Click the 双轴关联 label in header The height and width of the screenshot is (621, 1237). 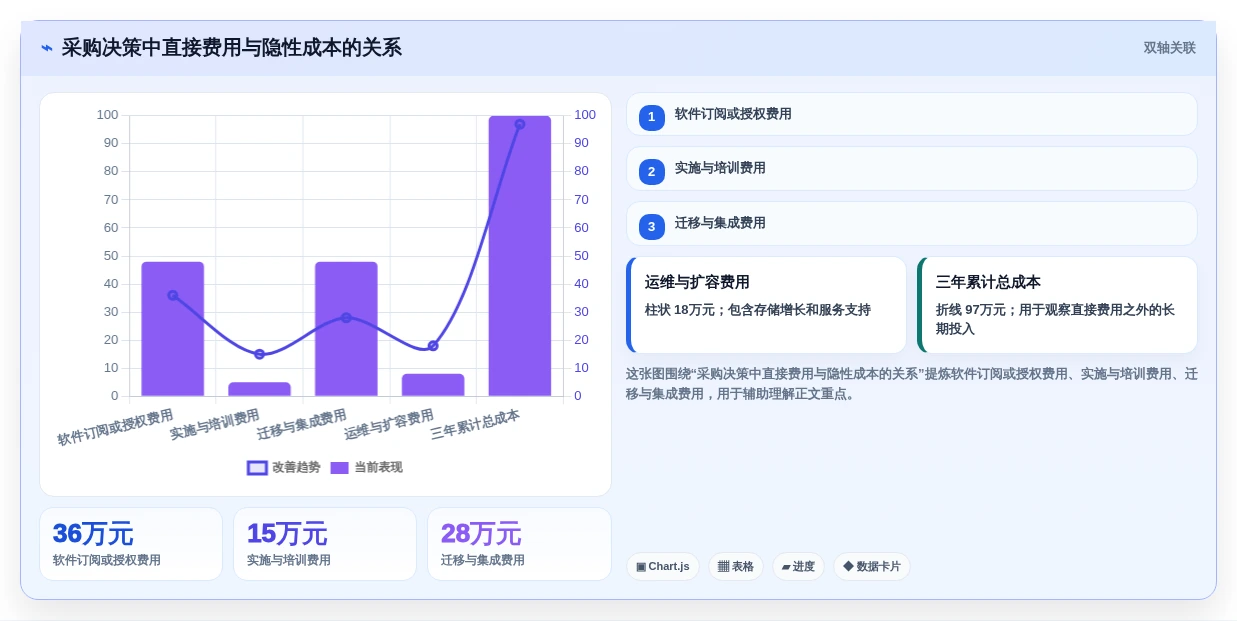pyautogui.click(x=1169, y=48)
